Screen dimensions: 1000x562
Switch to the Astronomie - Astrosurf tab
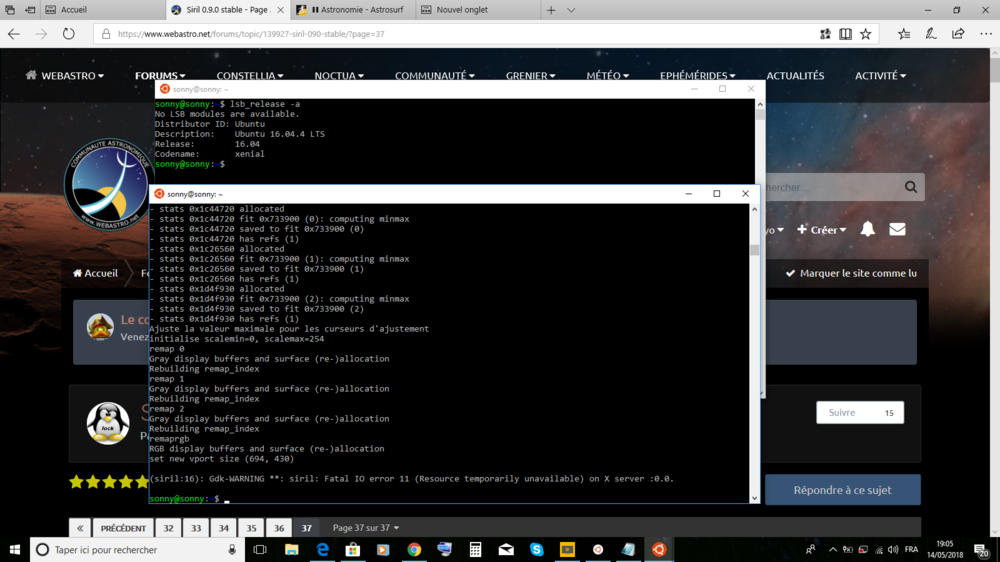click(353, 10)
